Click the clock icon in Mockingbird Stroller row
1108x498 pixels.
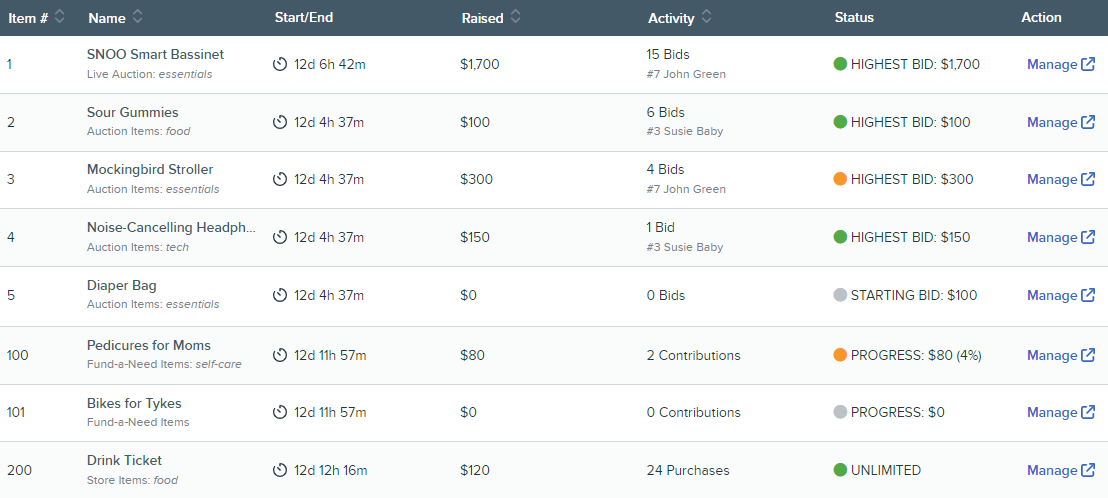click(x=280, y=179)
